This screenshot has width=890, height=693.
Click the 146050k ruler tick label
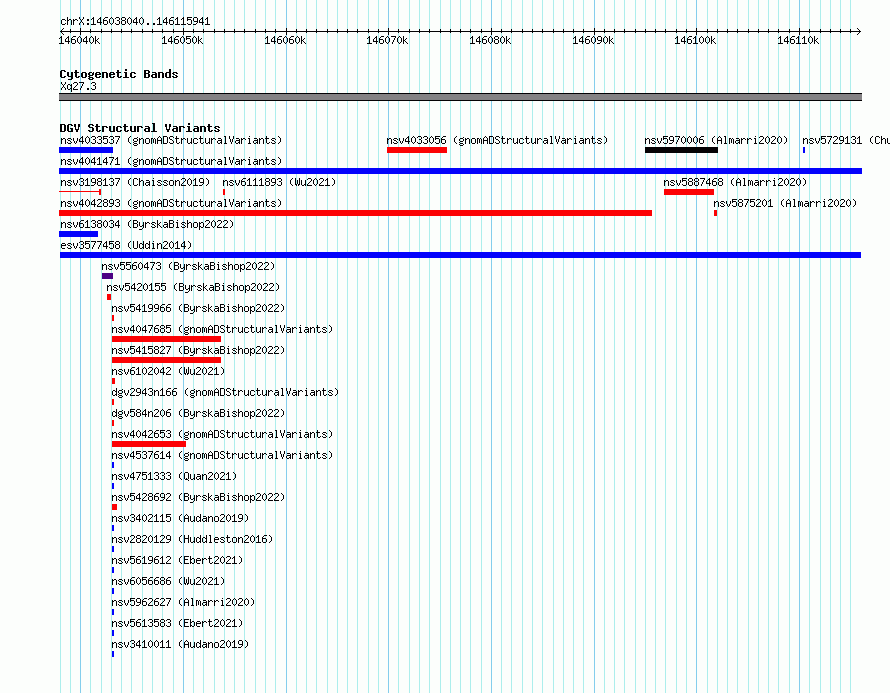[182, 40]
